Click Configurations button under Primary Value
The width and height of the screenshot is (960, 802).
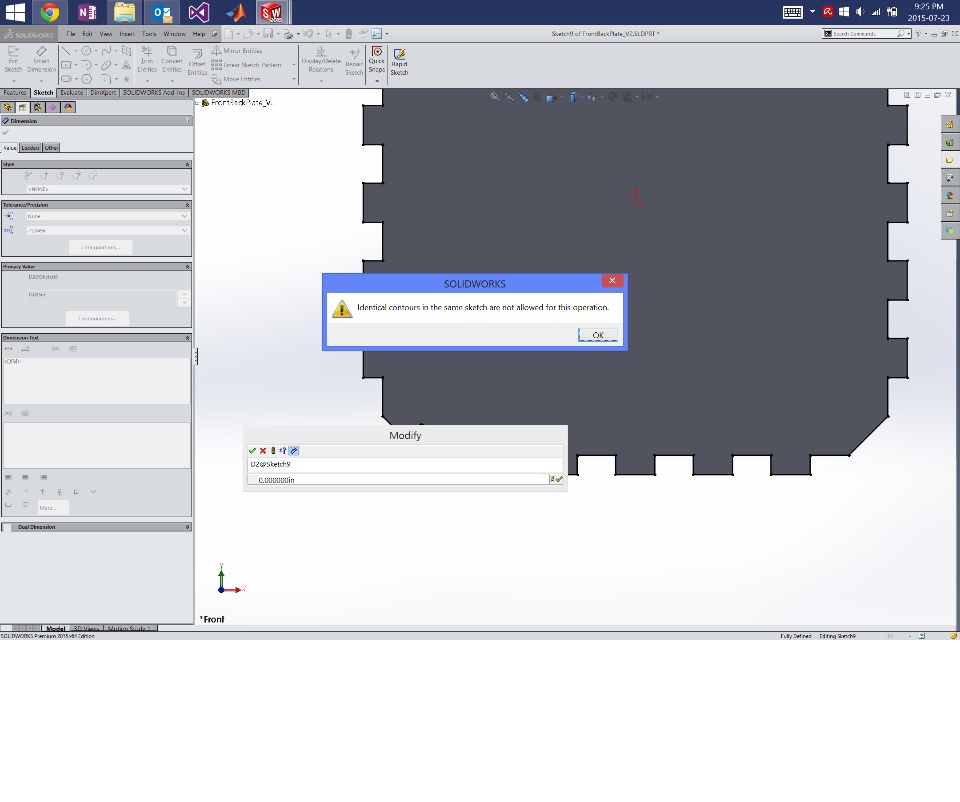pos(97,318)
